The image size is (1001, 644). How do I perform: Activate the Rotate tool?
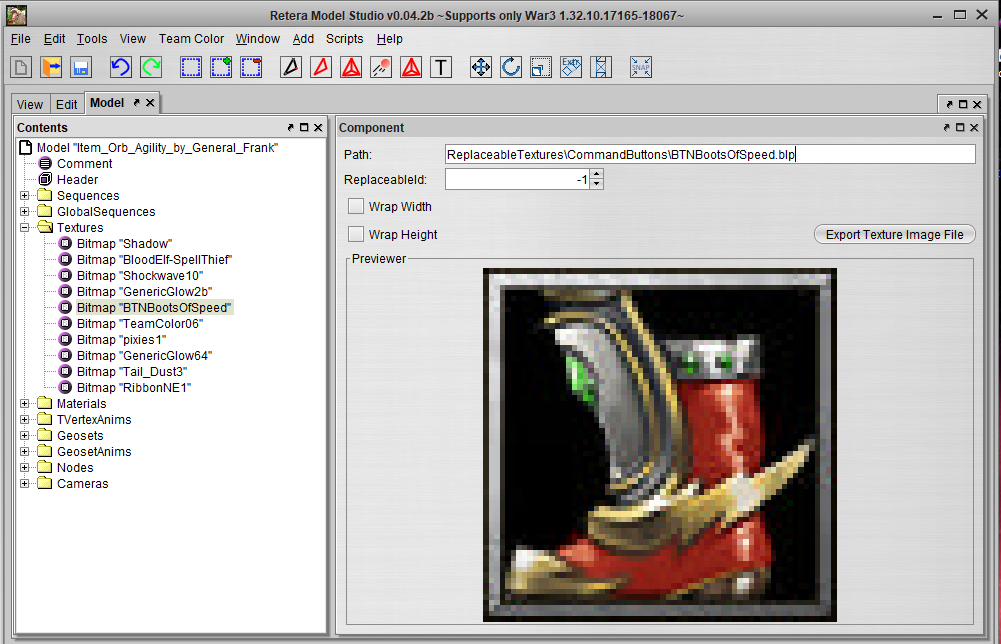click(511, 67)
